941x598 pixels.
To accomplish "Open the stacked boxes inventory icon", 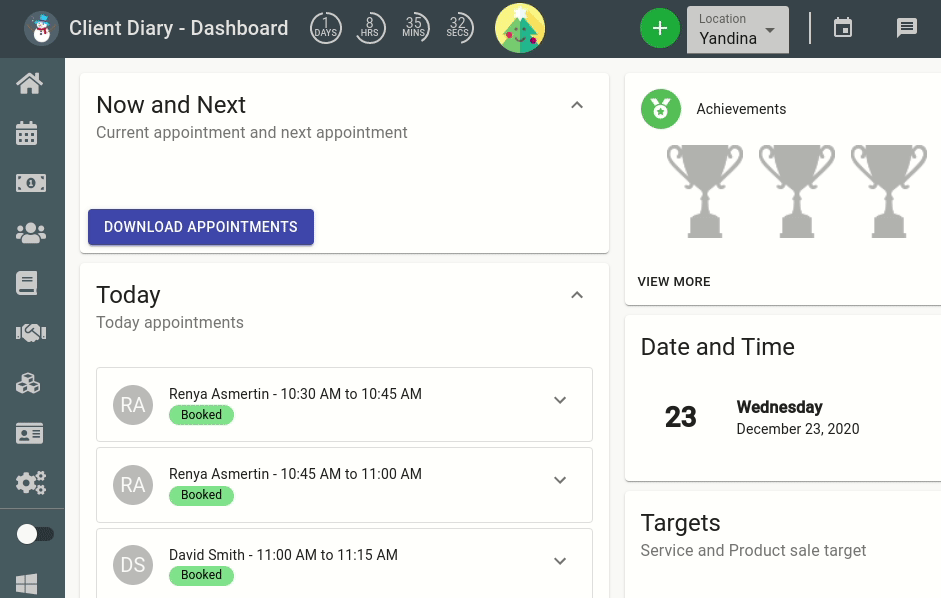I will click(x=28, y=382).
